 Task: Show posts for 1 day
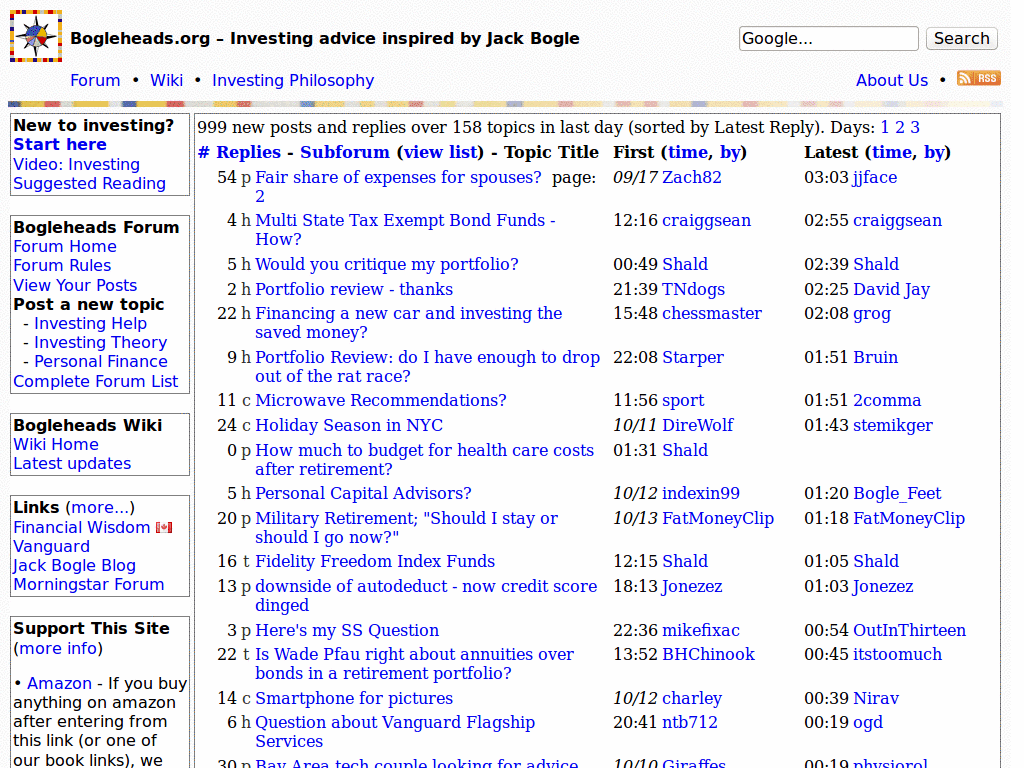coord(884,127)
